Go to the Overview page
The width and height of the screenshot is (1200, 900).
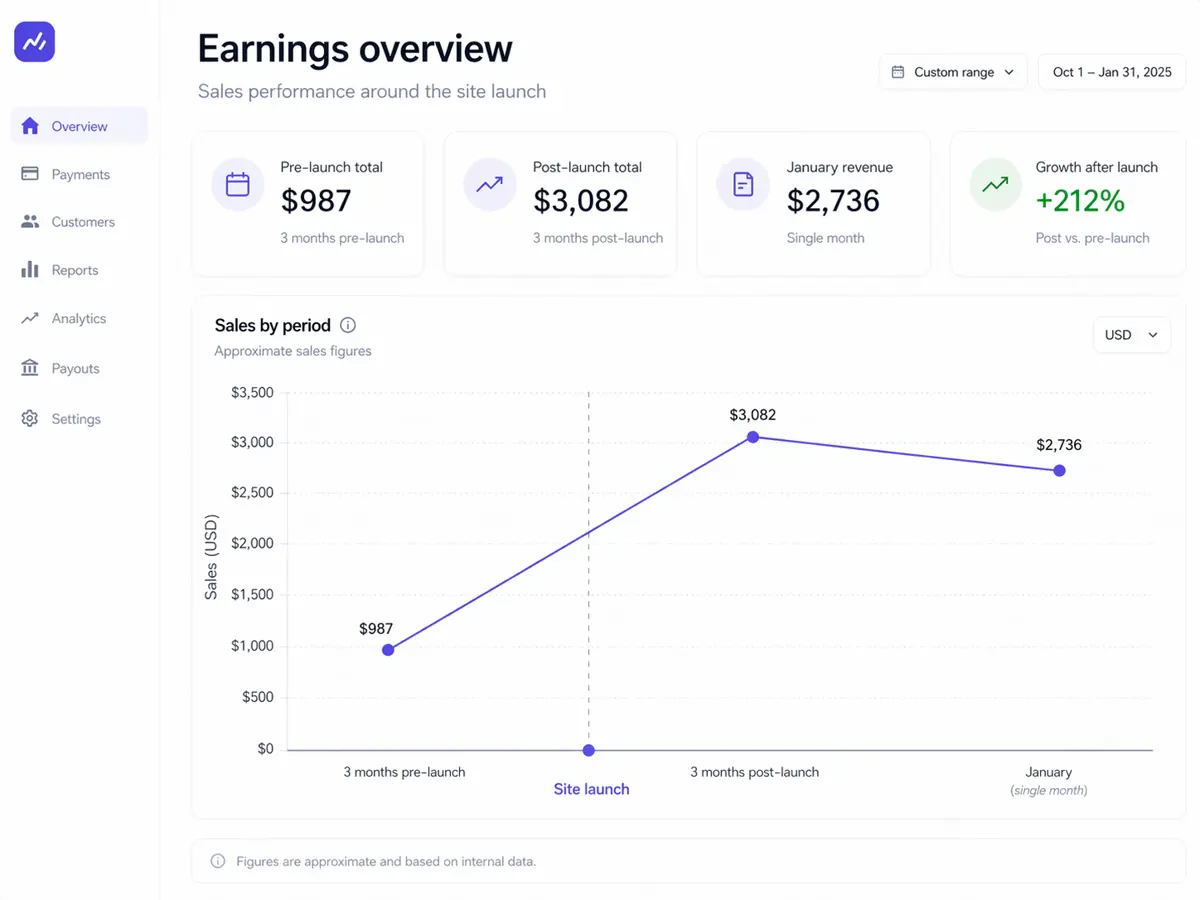point(79,126)
